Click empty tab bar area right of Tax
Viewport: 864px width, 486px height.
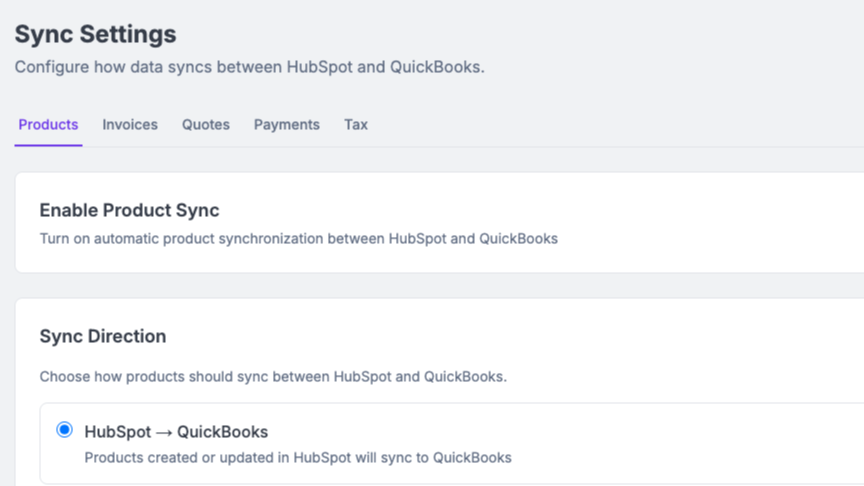(600, 125)
